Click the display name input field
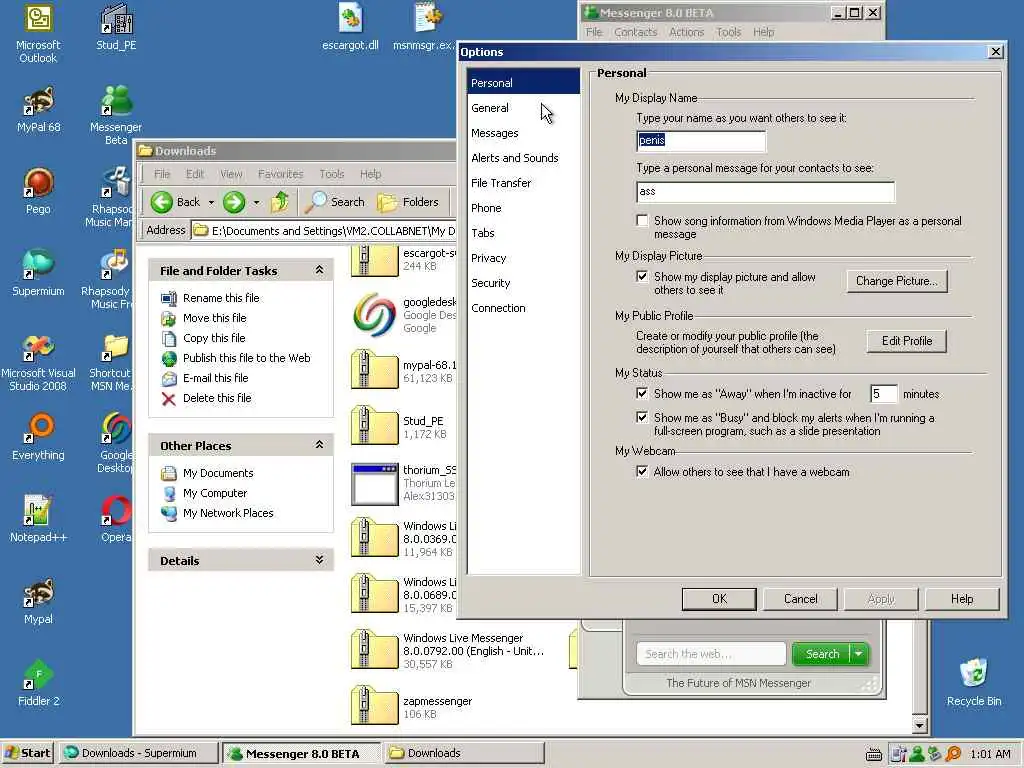The width and height of the screenshot is (1024, 768). pyautogui.click(x=701, y=140)
